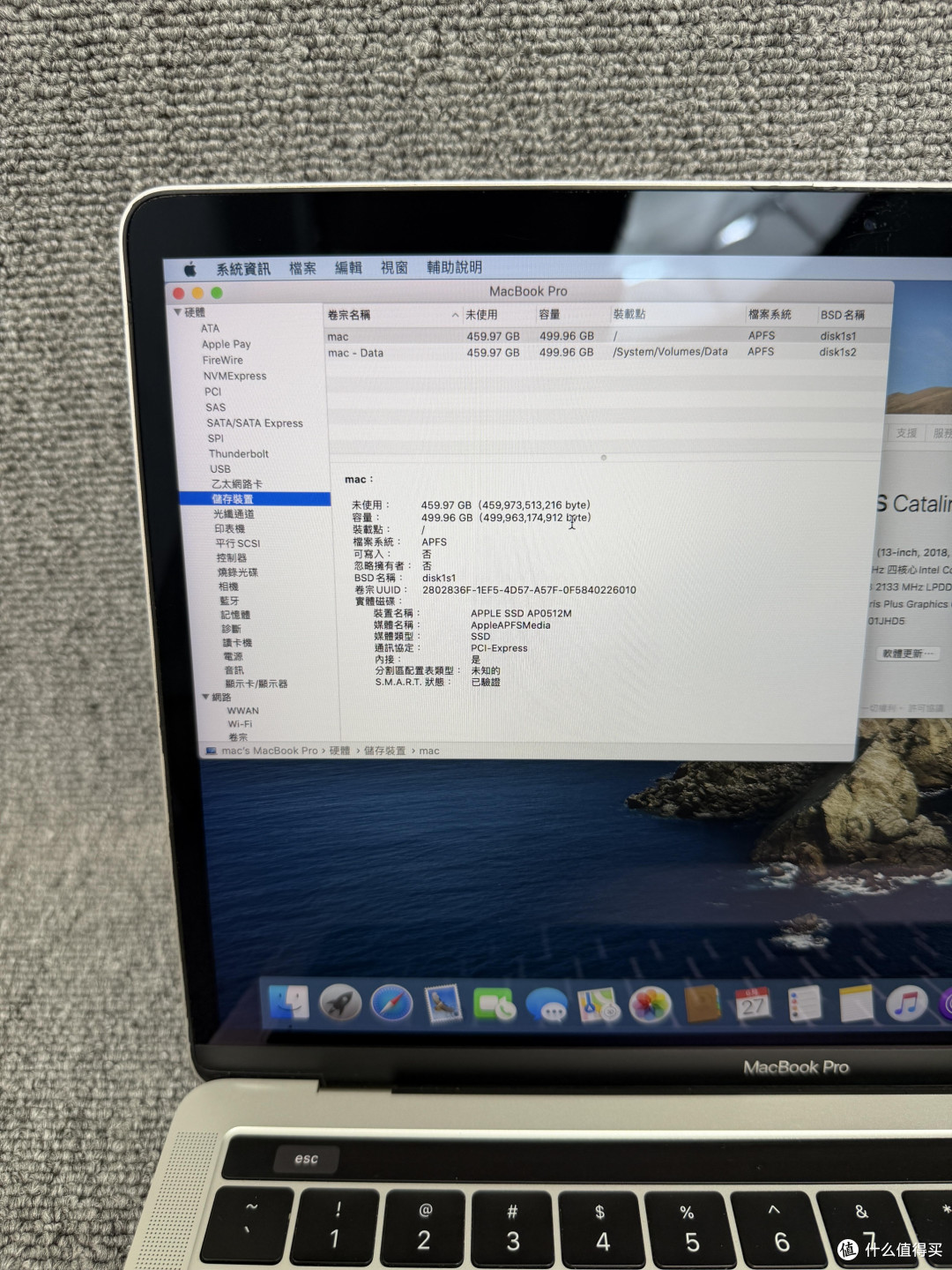
Task: Click computer icon in bottom path bar
Action: [x=211, y=751]
